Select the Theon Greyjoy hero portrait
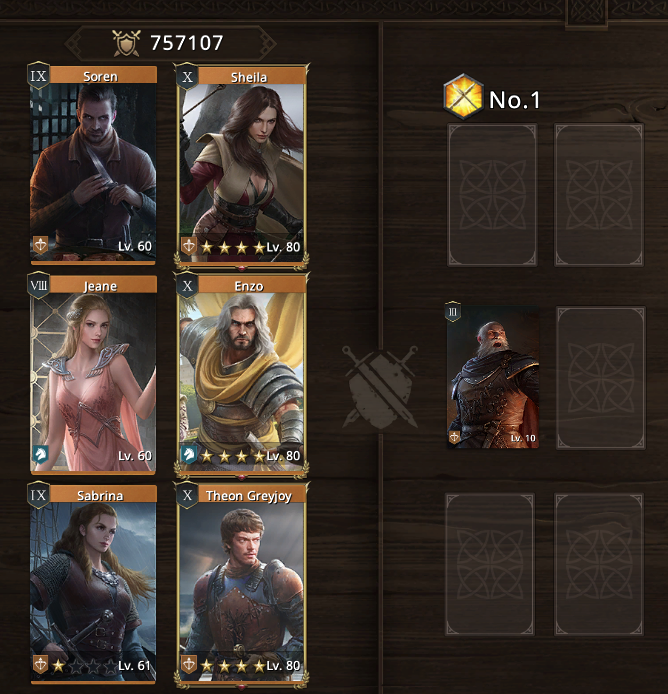The height and width of the screenshot is (694, 668). (x=242, y=585)
